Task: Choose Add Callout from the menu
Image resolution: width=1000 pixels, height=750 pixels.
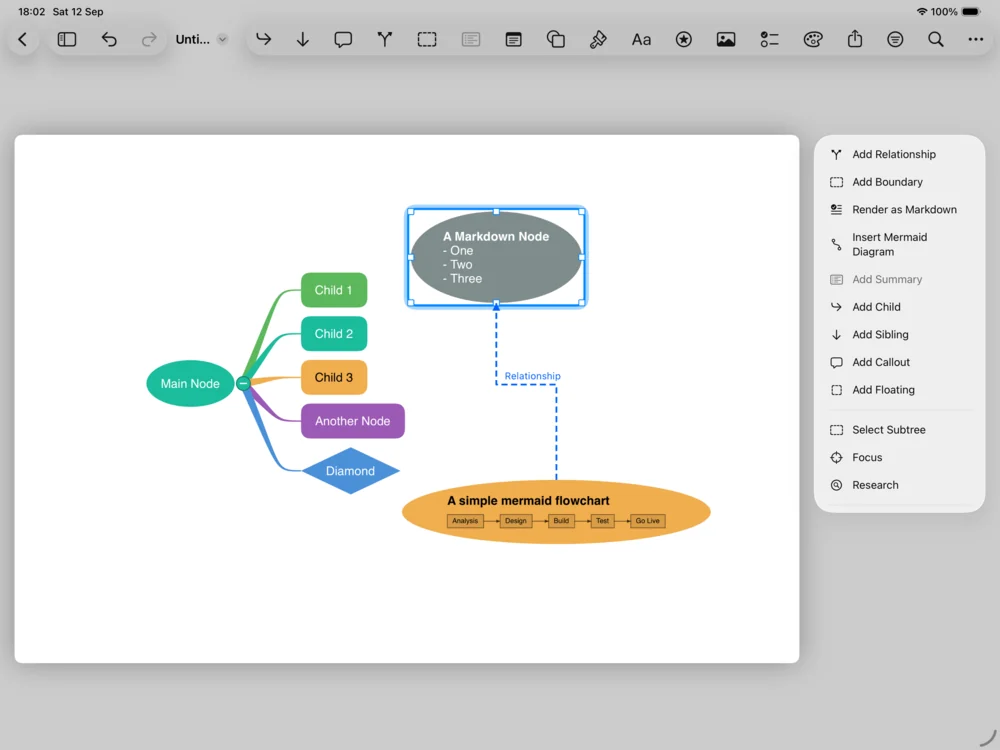Action: click(x=899, y=362)
